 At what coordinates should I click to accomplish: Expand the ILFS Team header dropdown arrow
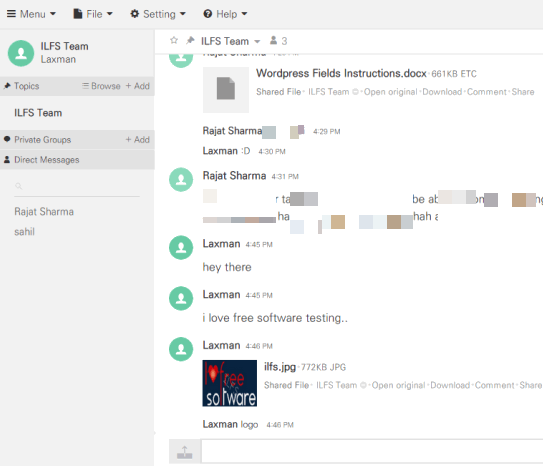(257, 42)
